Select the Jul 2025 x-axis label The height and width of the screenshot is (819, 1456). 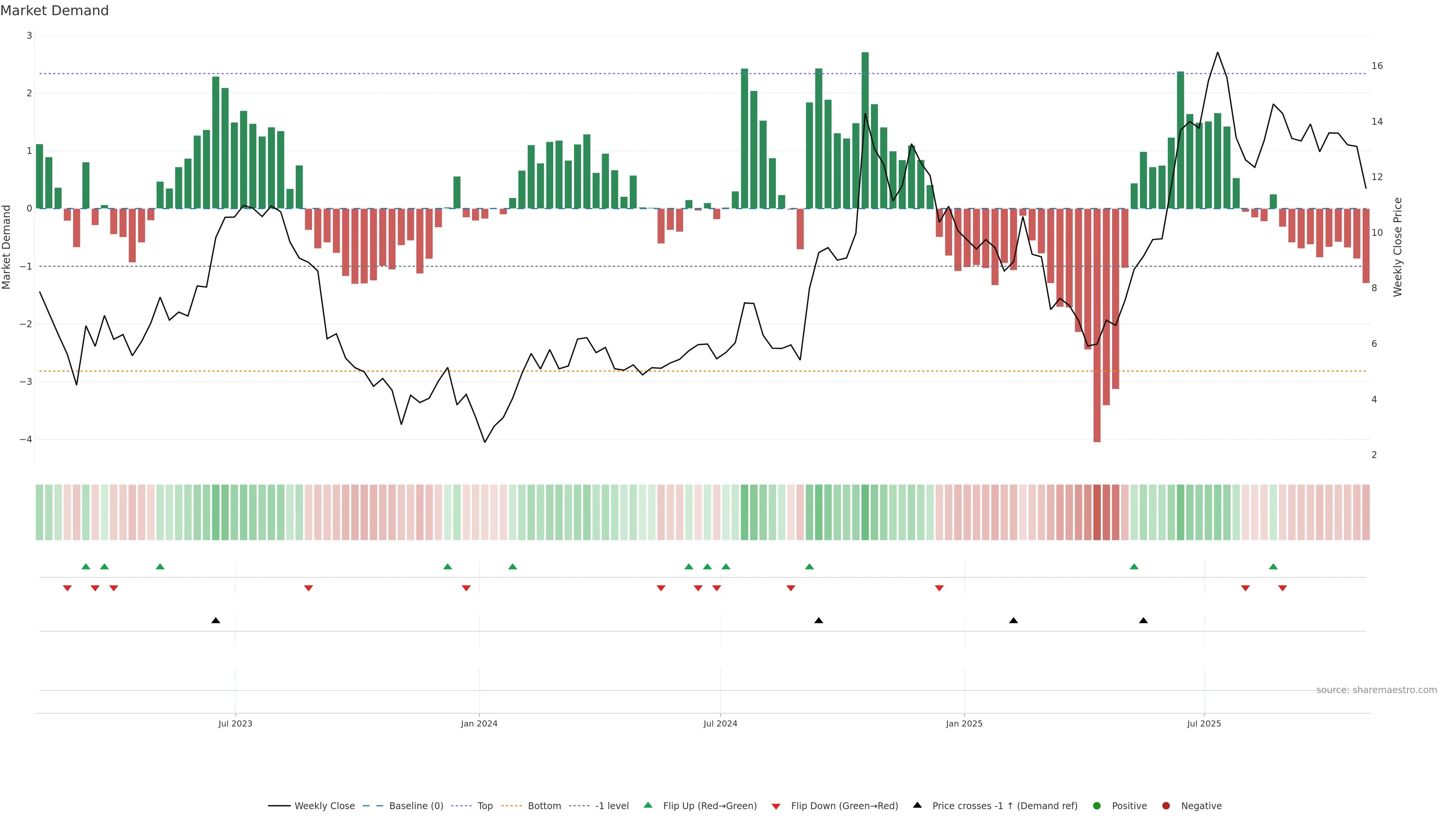(1204, 724)
